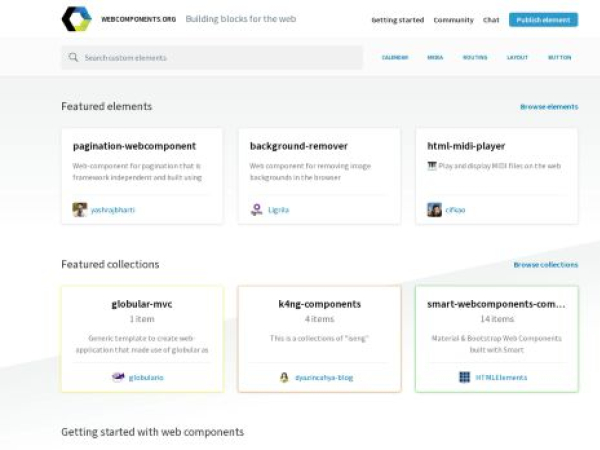Click the WEBCOMPONENTS.ORG site name
This screenshot has height=450, width=600.
click(139, 19)
